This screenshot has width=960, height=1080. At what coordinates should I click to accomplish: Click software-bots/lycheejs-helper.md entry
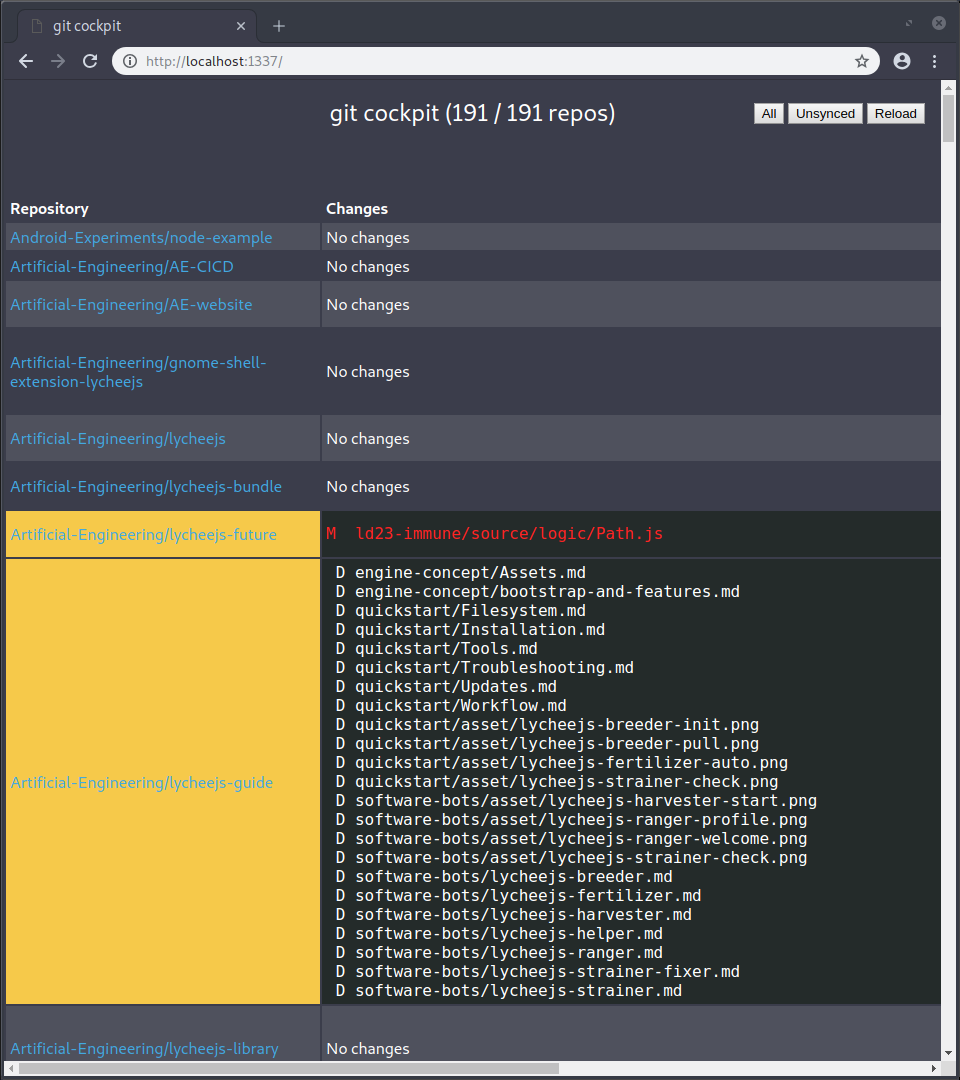[509, 934]
